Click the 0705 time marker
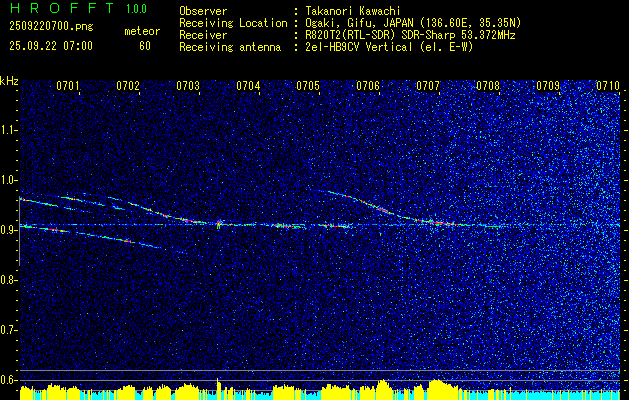 pyautogui.click(x=308, y=85)
